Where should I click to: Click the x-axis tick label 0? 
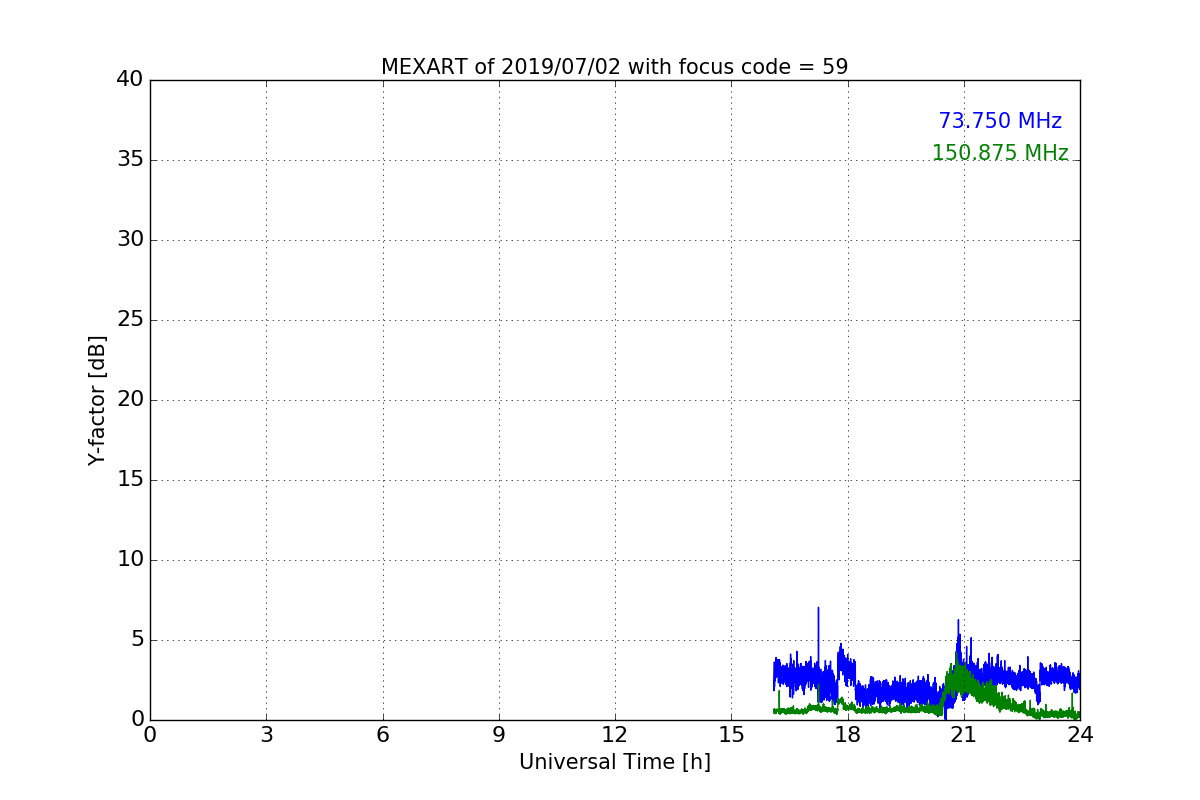click(150, 734)
